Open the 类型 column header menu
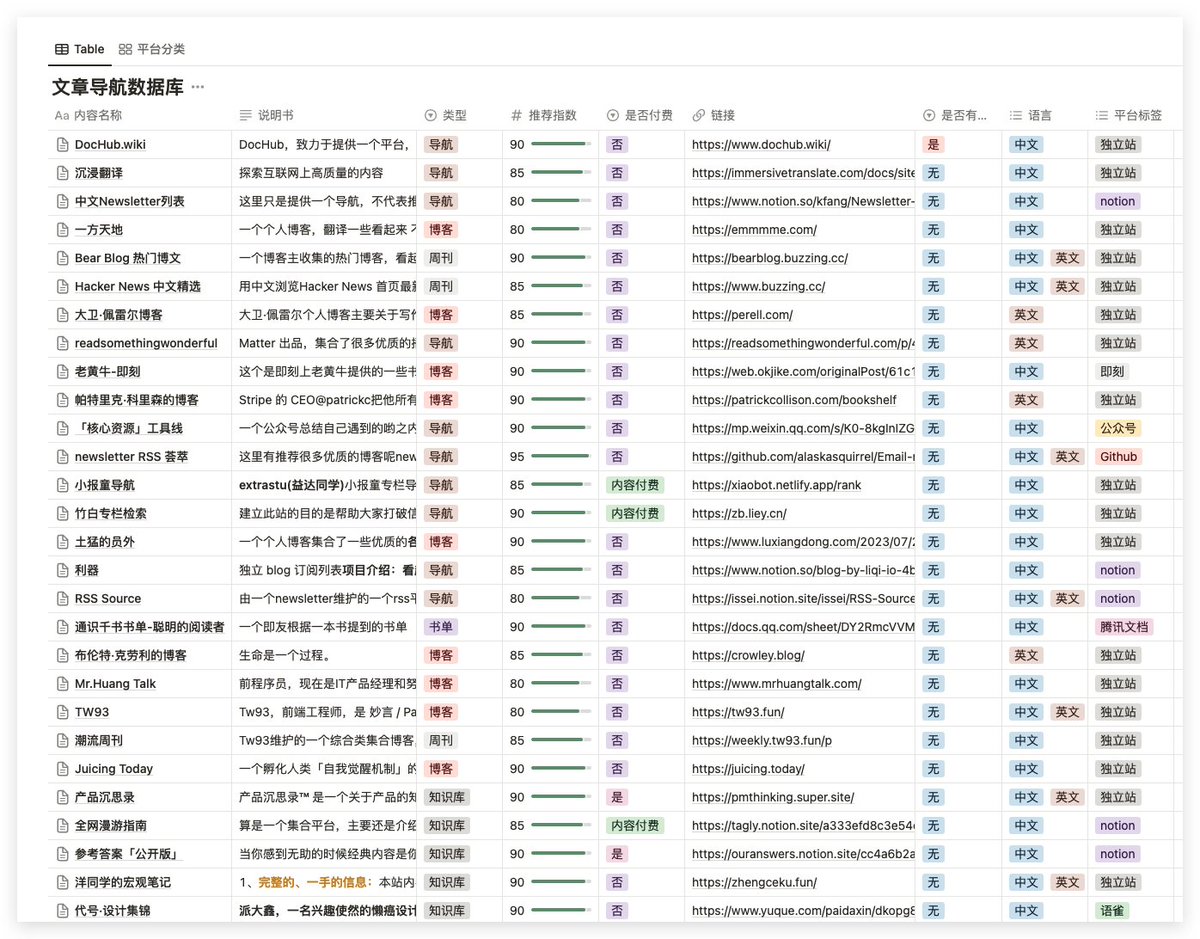1200x939 pixels. pos(452,115)
